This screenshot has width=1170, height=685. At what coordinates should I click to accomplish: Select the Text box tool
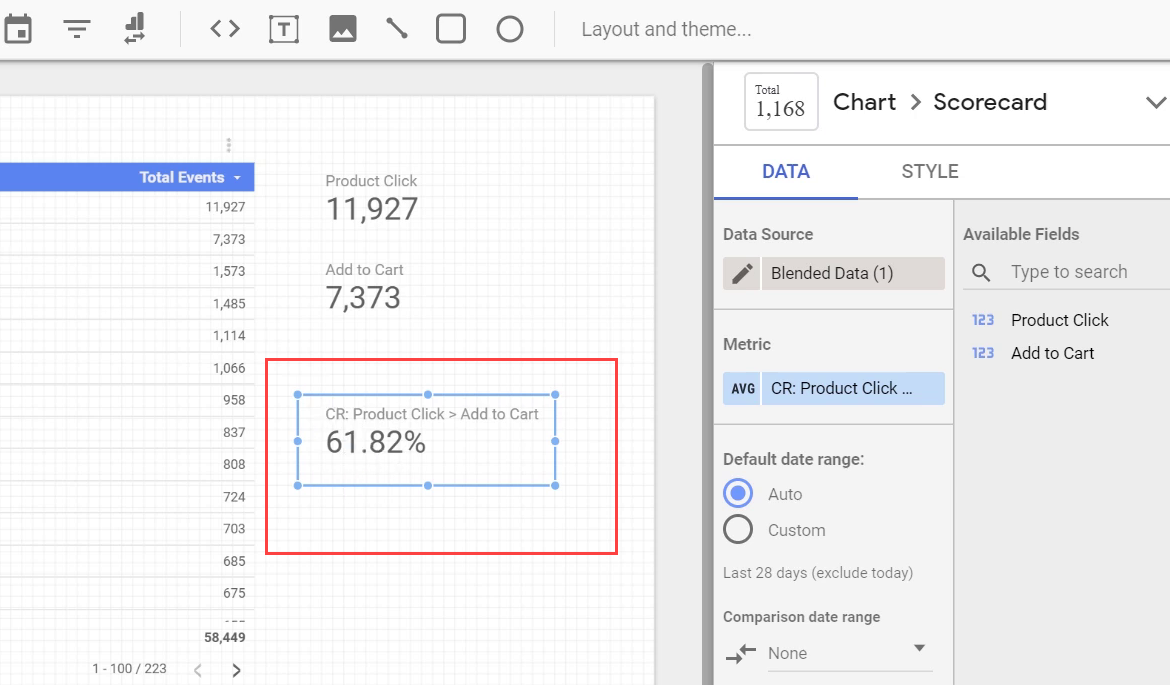click(284, 29)
